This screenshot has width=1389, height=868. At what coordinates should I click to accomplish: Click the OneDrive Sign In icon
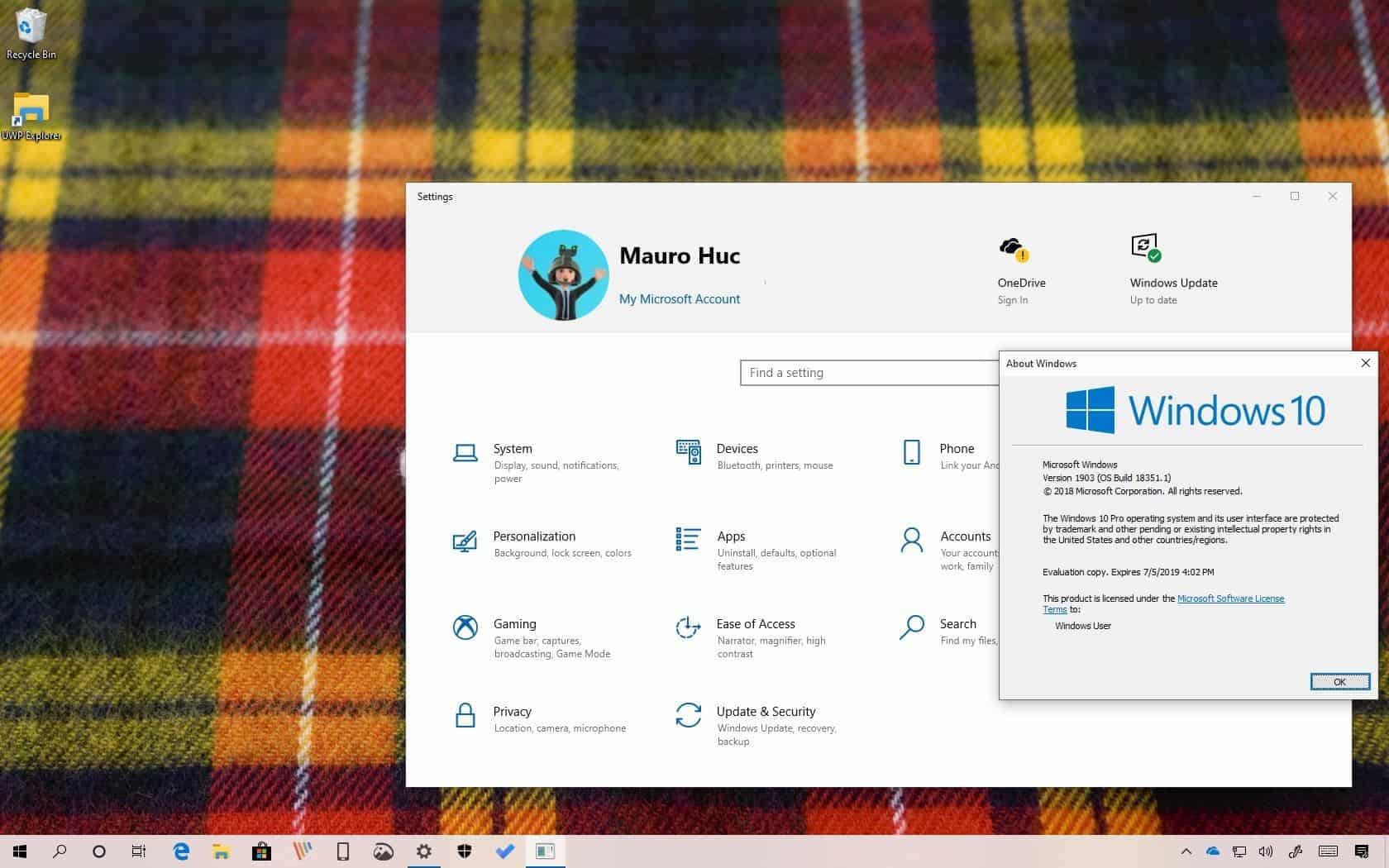pos(1013,248)
